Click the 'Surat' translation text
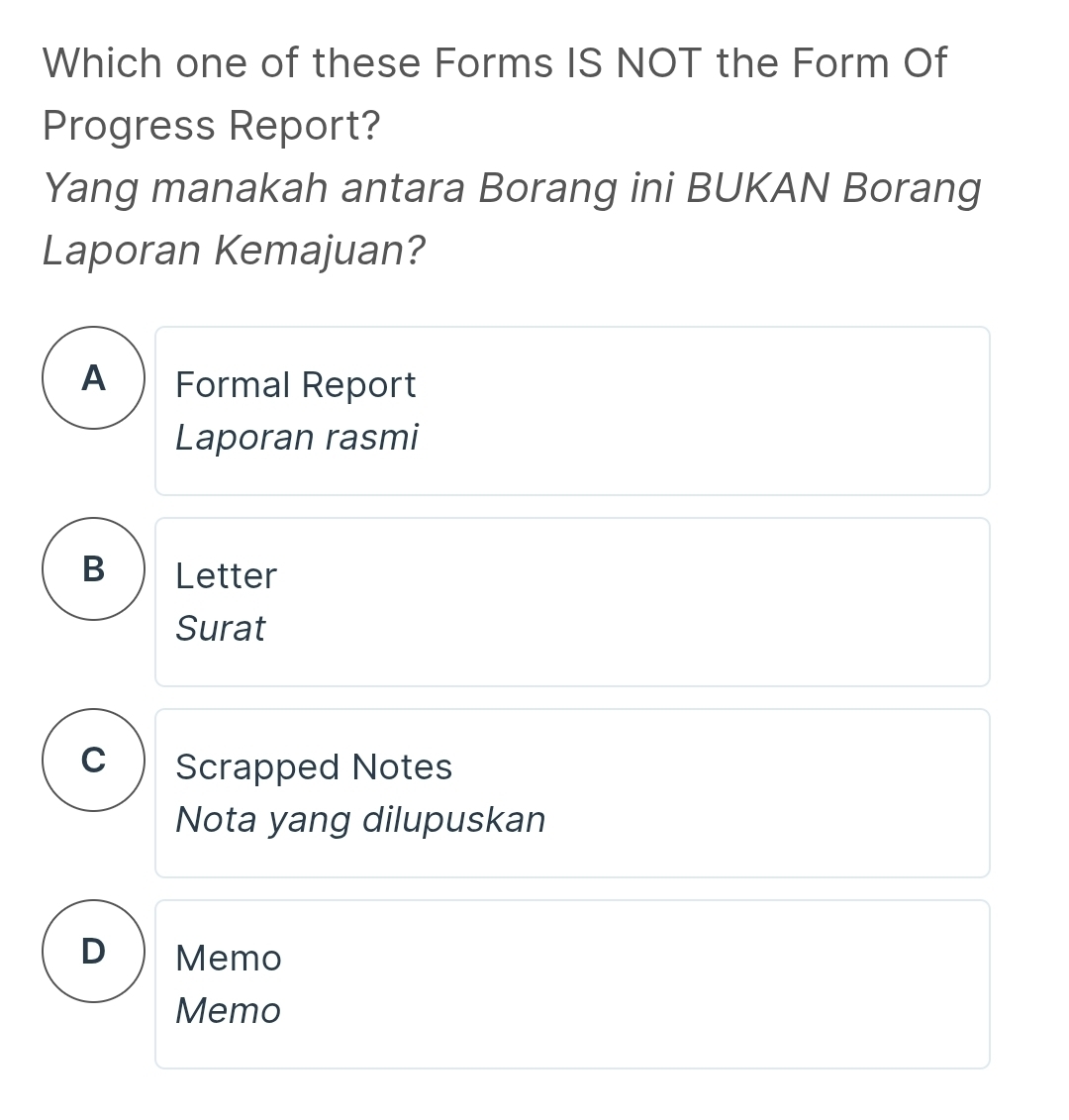 click(x=220, y=628)
